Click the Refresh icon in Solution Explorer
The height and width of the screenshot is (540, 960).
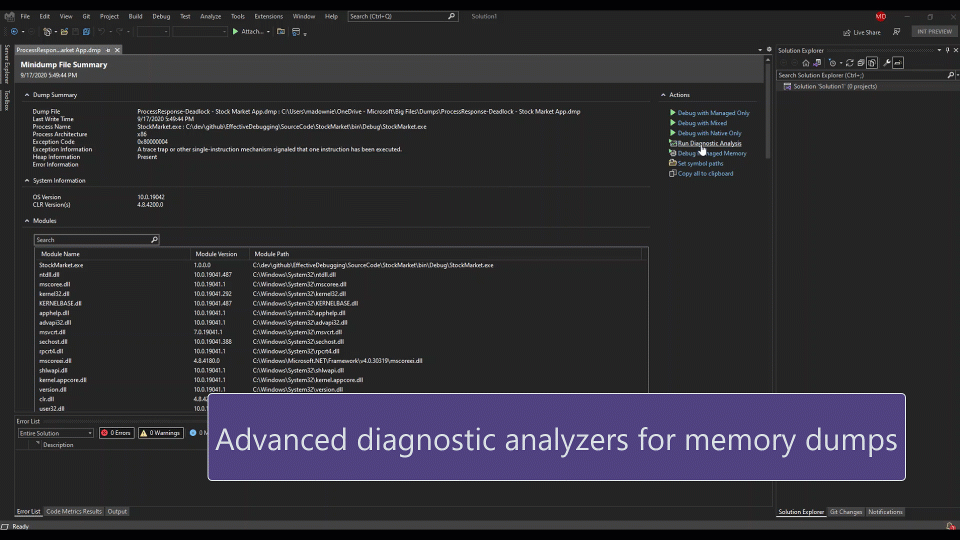[850, 63]
